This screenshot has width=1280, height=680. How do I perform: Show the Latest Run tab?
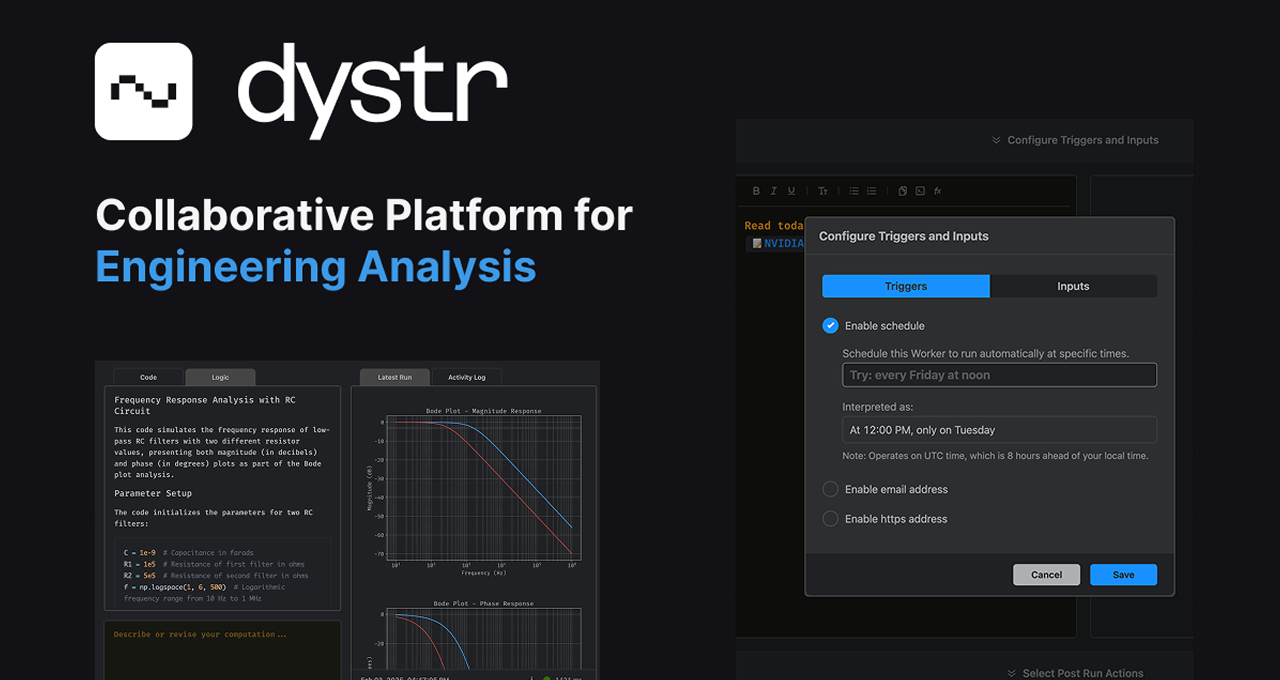point(394,377)
